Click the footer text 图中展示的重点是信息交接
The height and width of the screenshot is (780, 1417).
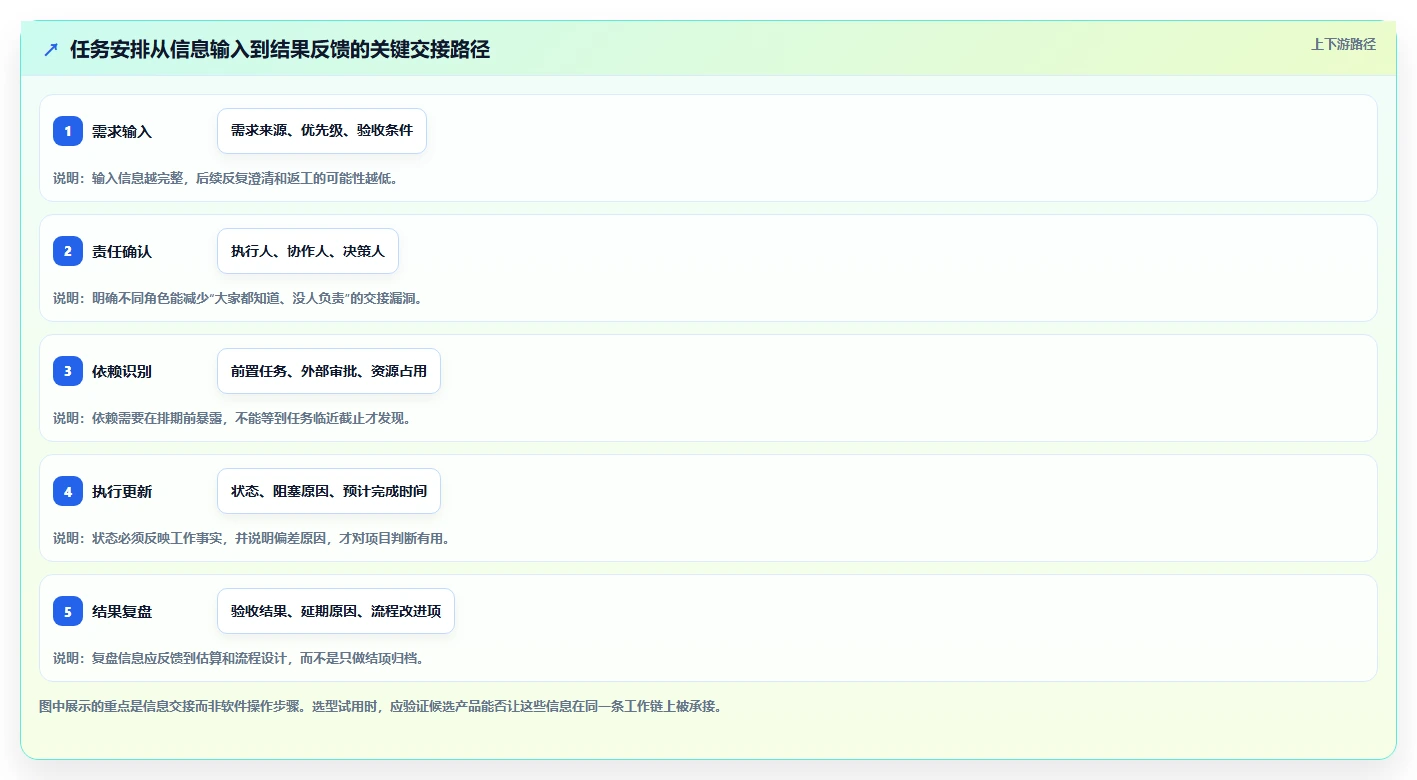(380, 706)
